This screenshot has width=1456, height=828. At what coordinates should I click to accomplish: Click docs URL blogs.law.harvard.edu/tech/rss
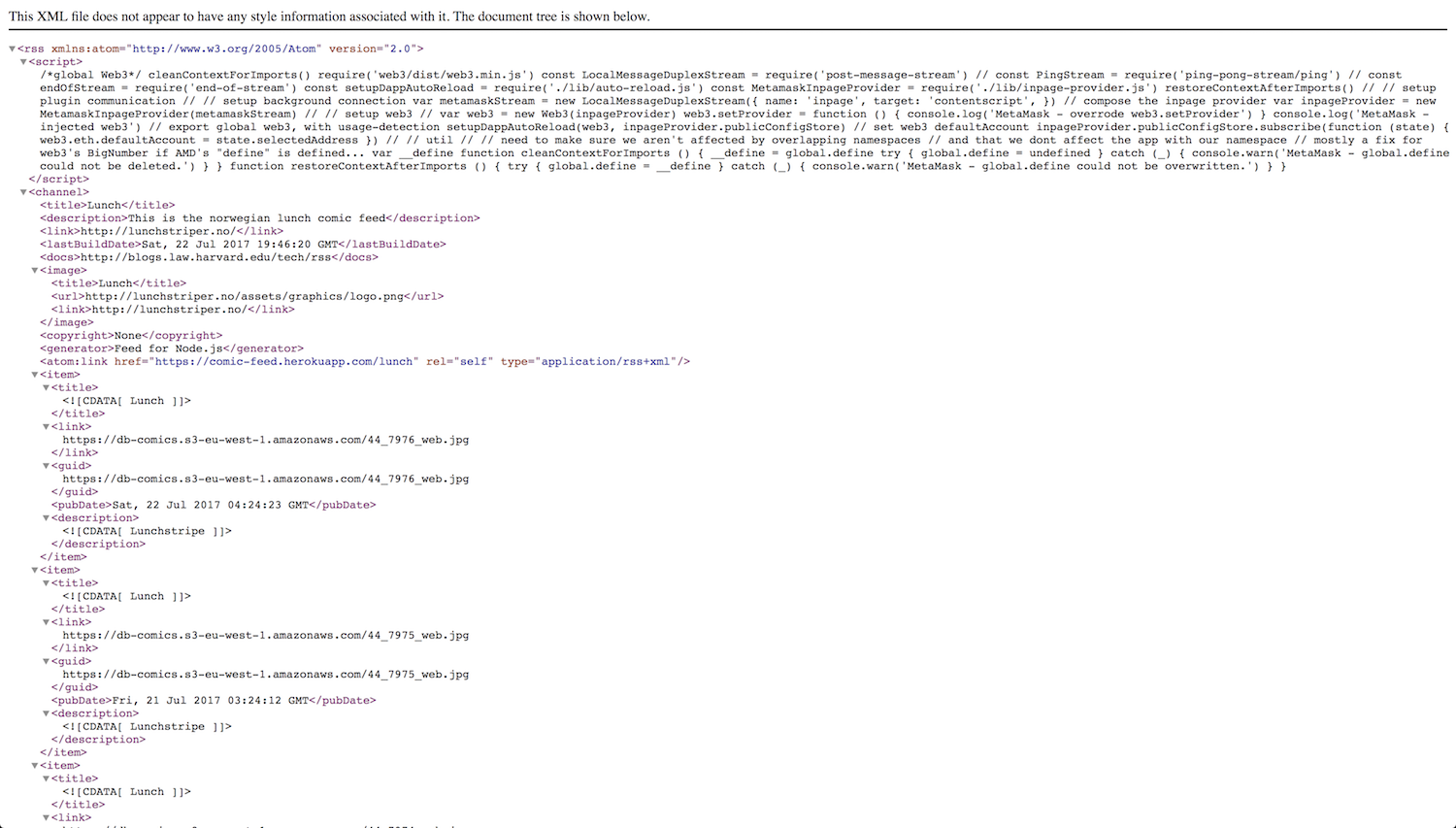pos(206,257)
